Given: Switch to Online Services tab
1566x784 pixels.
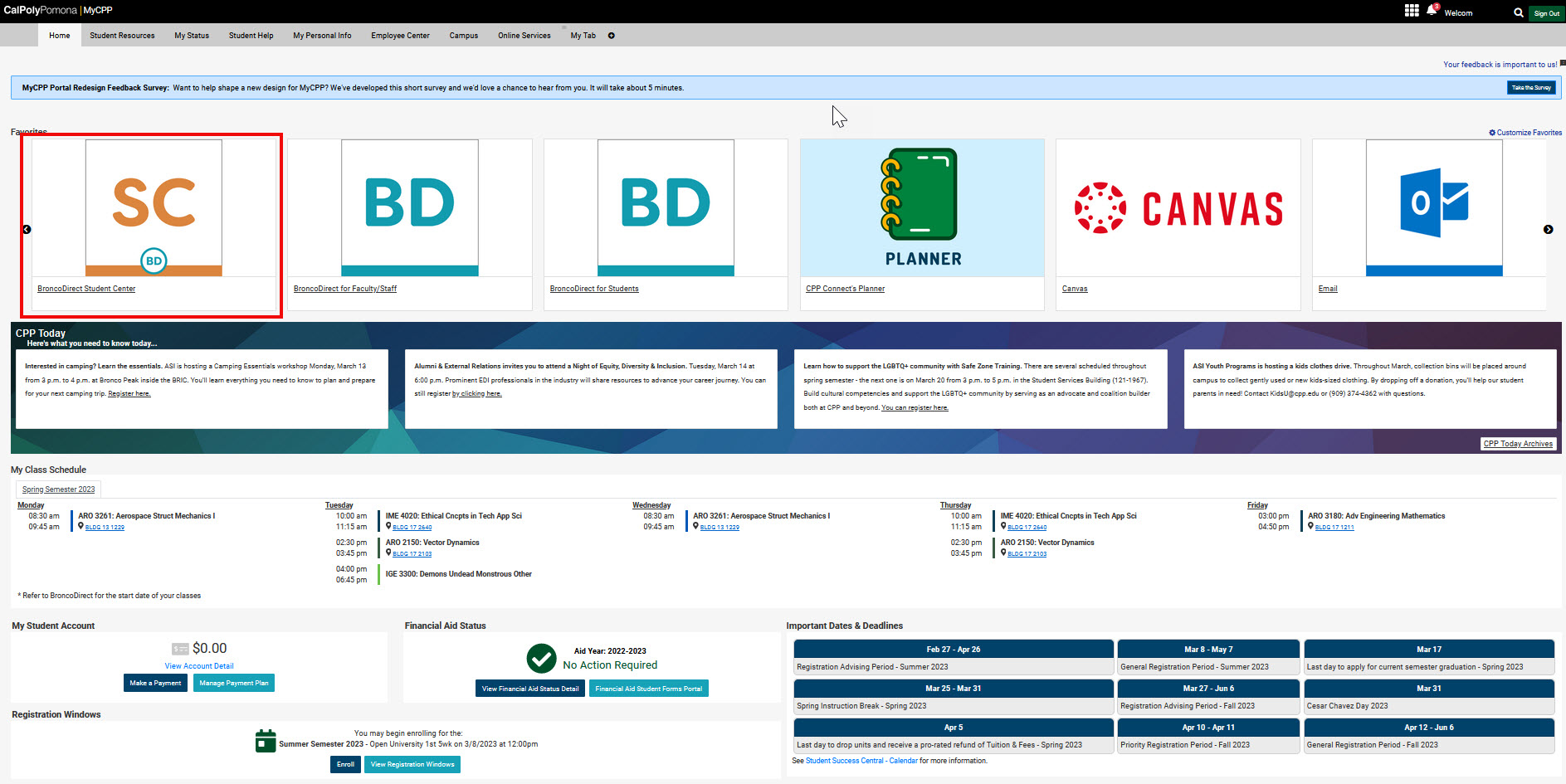Looking at the screenshot, I should [x=524, y=36].
